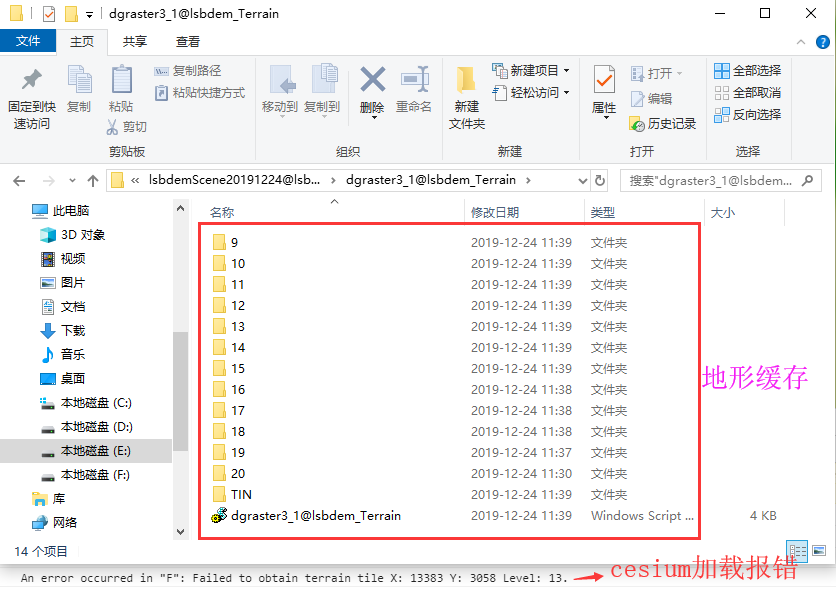Image resolution: width=836 pixels, height=589 pixels.
Task: Click the Copy (复制) ribbon icon
Action: [x=79, y=79]
